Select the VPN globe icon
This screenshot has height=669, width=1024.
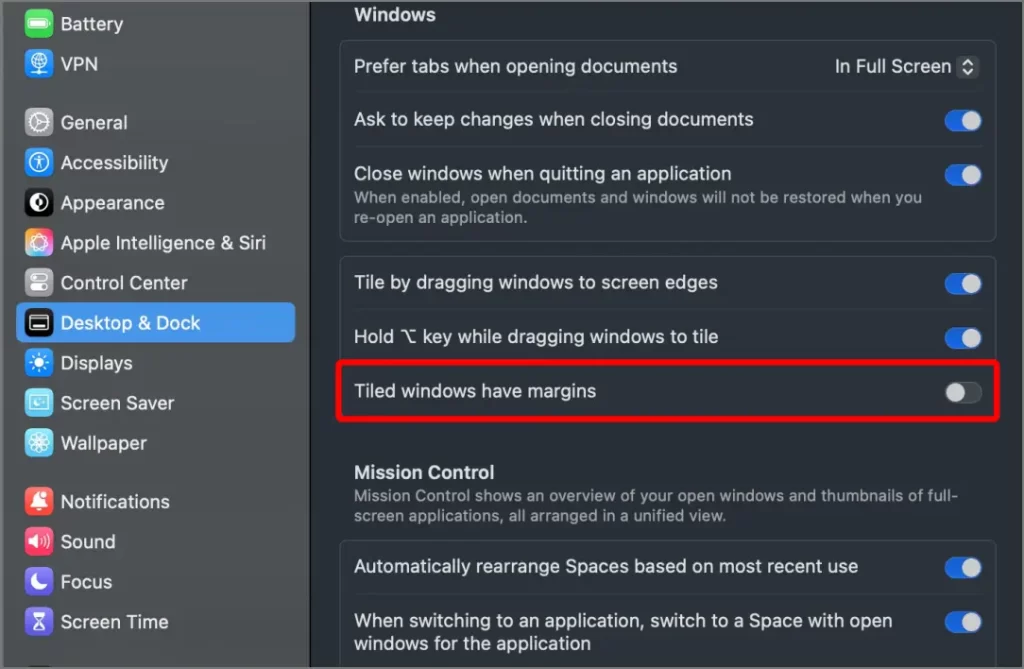39,64
